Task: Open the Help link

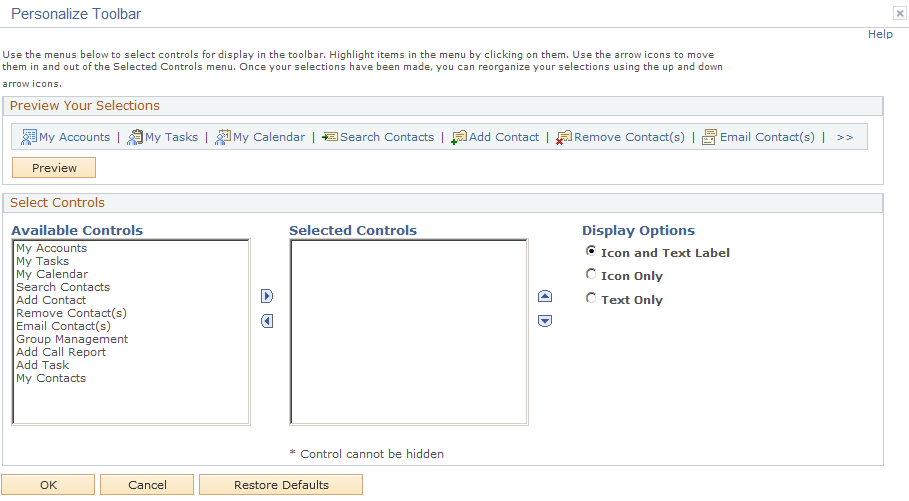Action: pyautogui.click(x=880, y=34)
